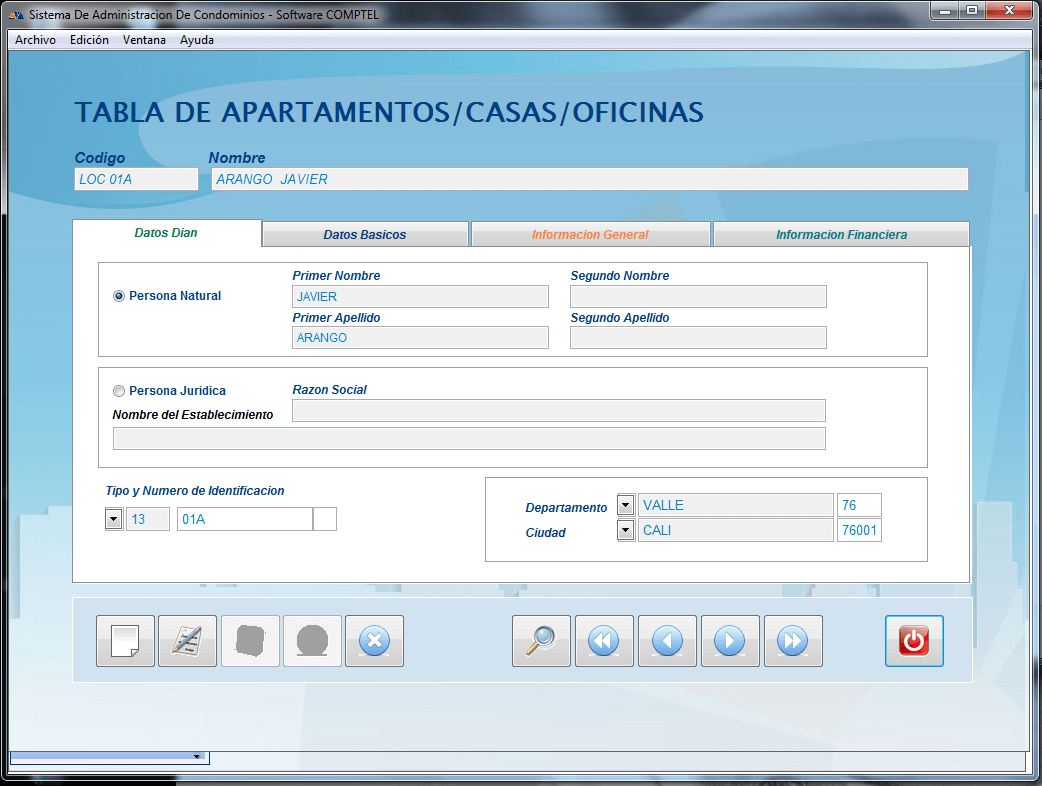Click the Tipo y Numero de Identificacion label

pyautogui.click(x=195, y=491)
